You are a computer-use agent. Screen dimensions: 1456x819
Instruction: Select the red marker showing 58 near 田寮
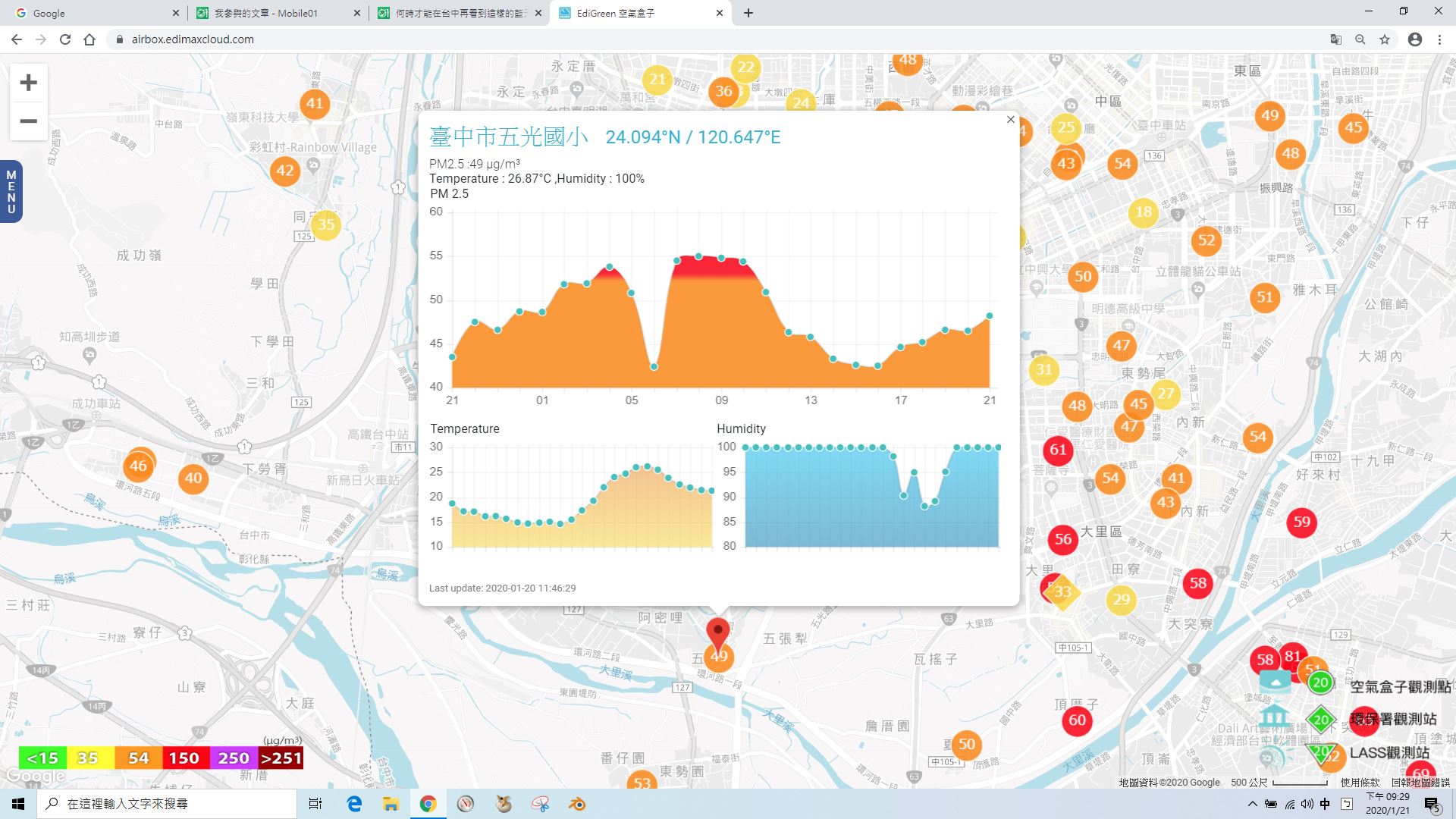click(1197, 583)
